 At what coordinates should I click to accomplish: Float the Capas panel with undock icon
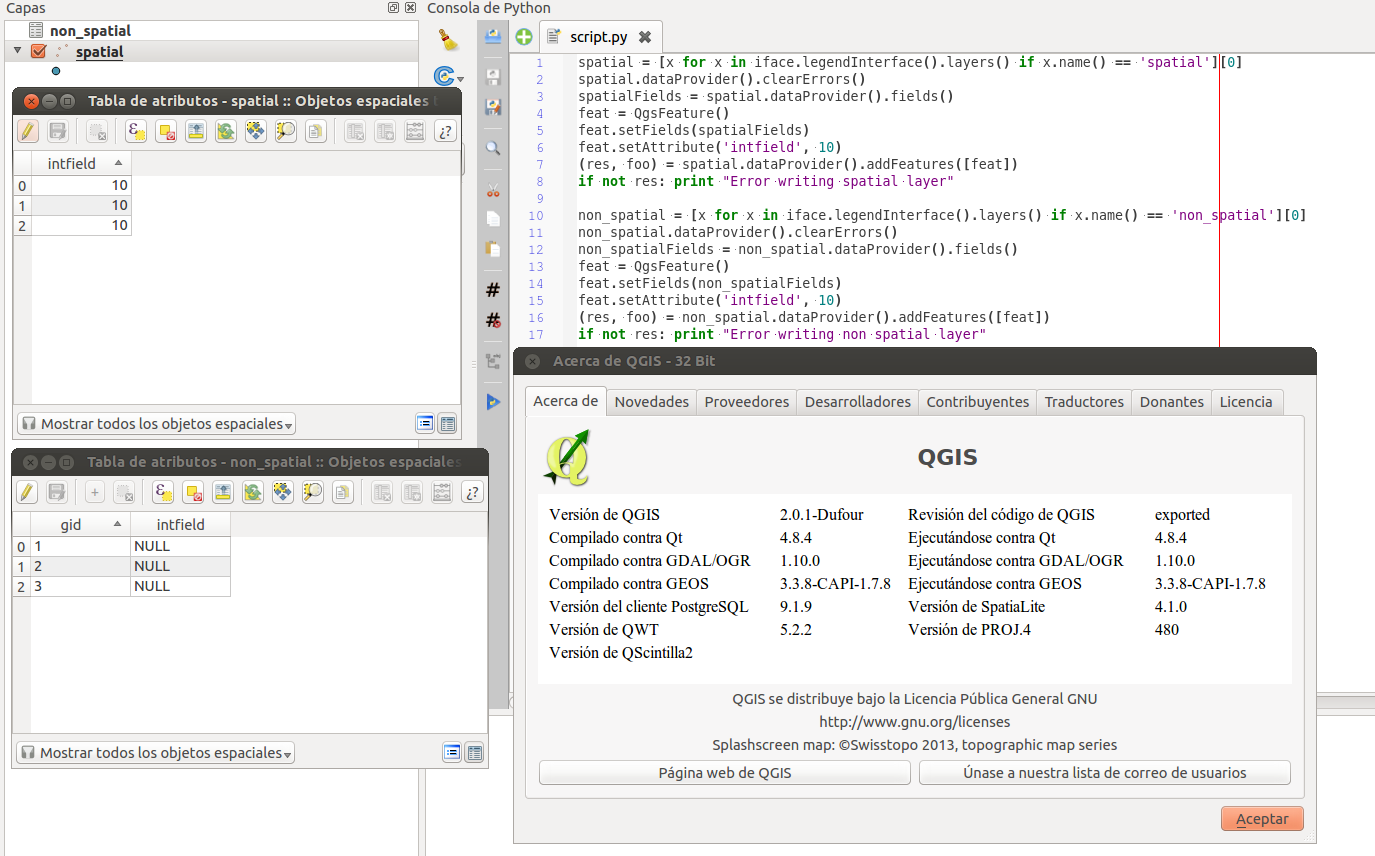393,7
